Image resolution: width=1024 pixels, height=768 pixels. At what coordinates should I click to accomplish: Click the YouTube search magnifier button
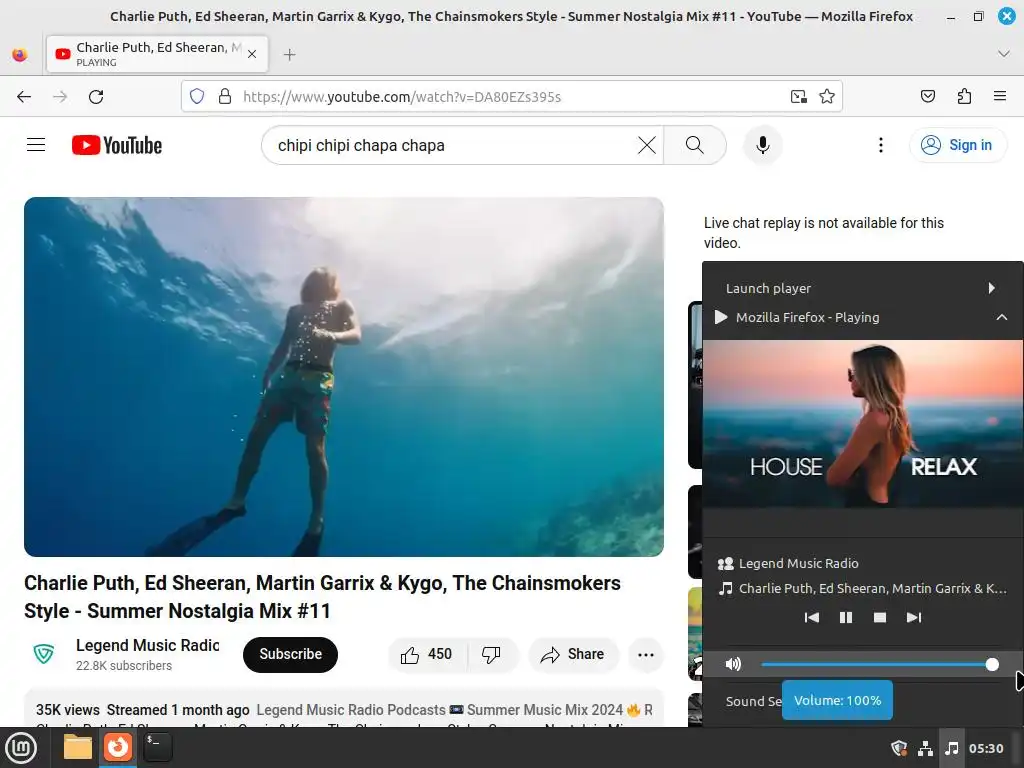coord(695,145)
